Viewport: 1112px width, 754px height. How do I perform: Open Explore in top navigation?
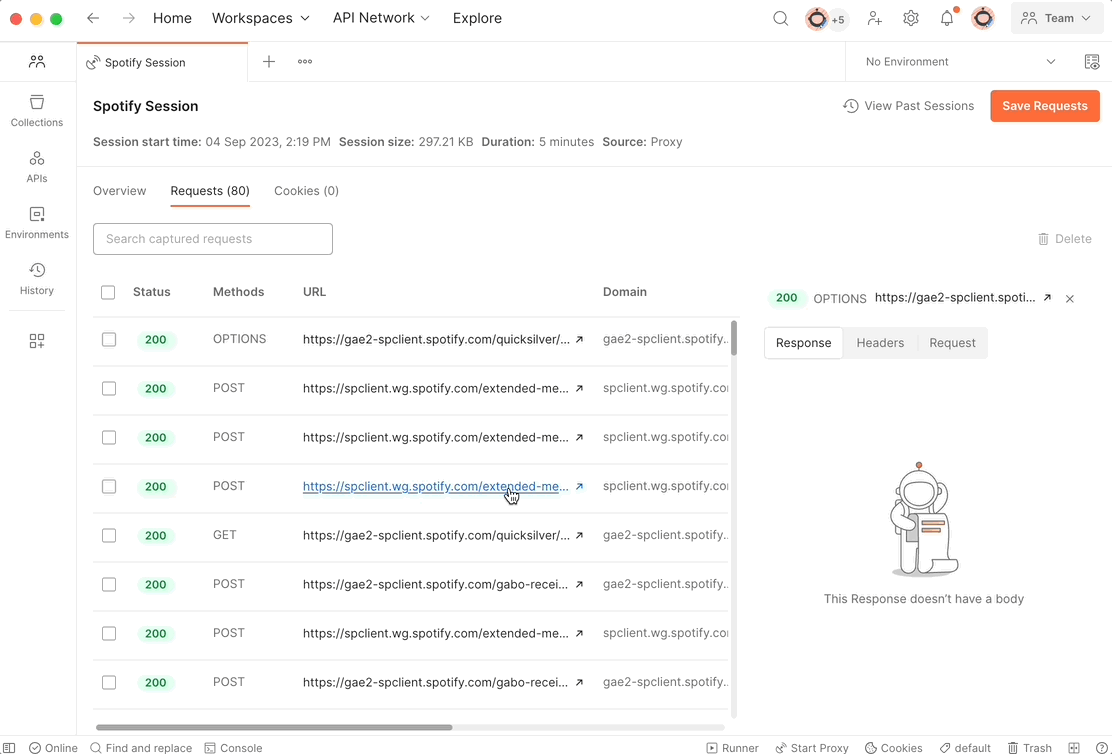click(x=477, y=18)
